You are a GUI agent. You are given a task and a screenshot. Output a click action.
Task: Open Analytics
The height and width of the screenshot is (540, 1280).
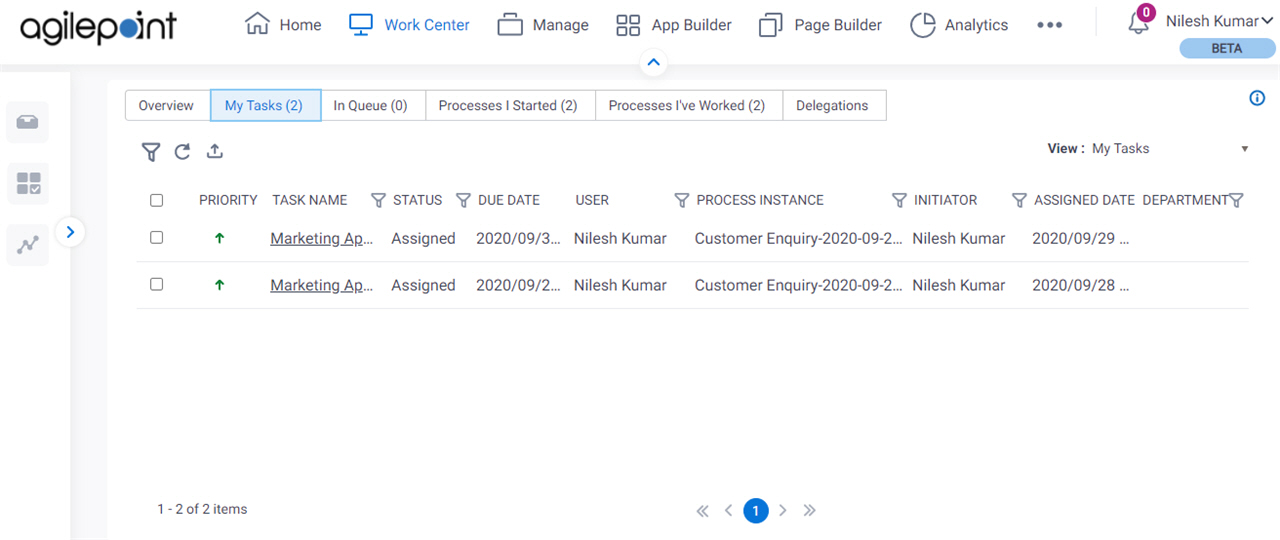click(959, 25)
